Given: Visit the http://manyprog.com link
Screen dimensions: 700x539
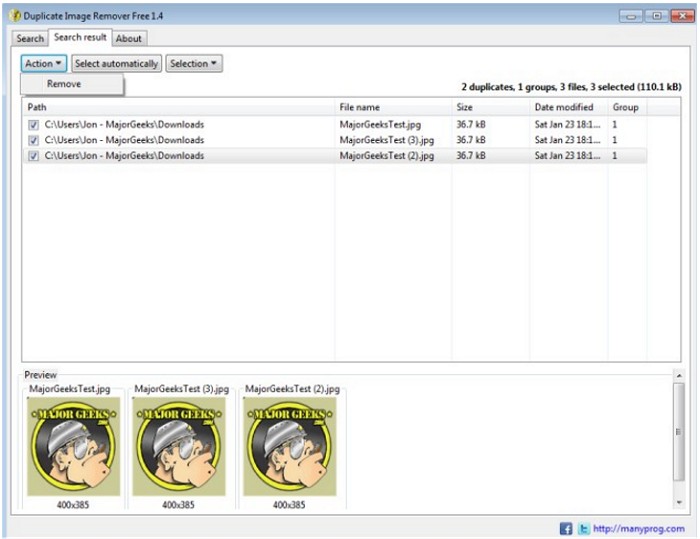Looking at the screenshot, I should (638, 529).
